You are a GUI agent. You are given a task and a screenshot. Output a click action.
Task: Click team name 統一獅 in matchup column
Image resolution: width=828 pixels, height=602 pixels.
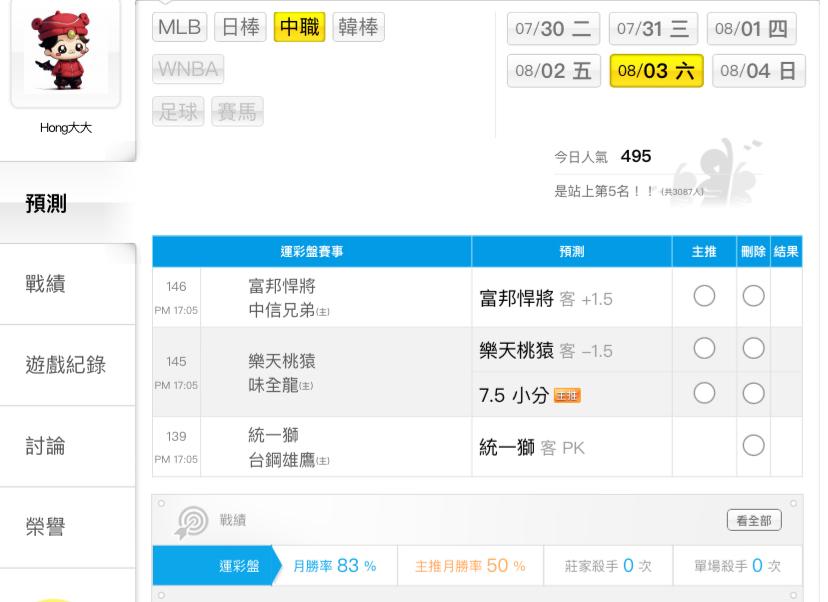click(274, 435)
